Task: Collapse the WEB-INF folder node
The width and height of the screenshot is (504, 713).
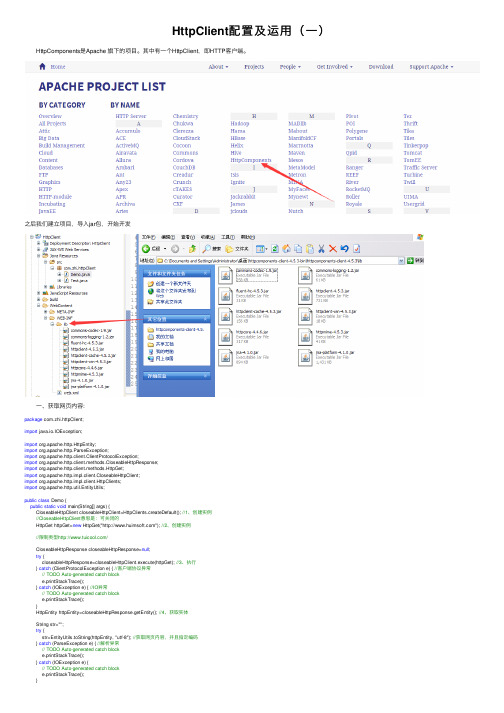Action: [x=45, y=318]
